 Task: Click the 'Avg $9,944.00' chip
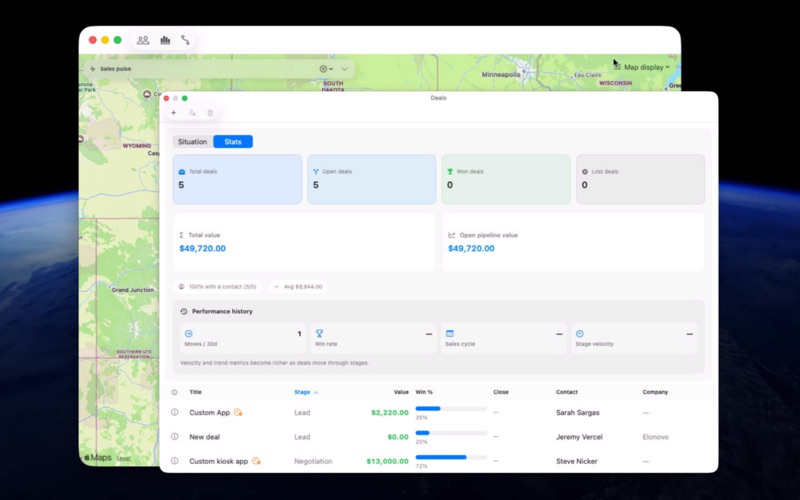pos(298,287)
